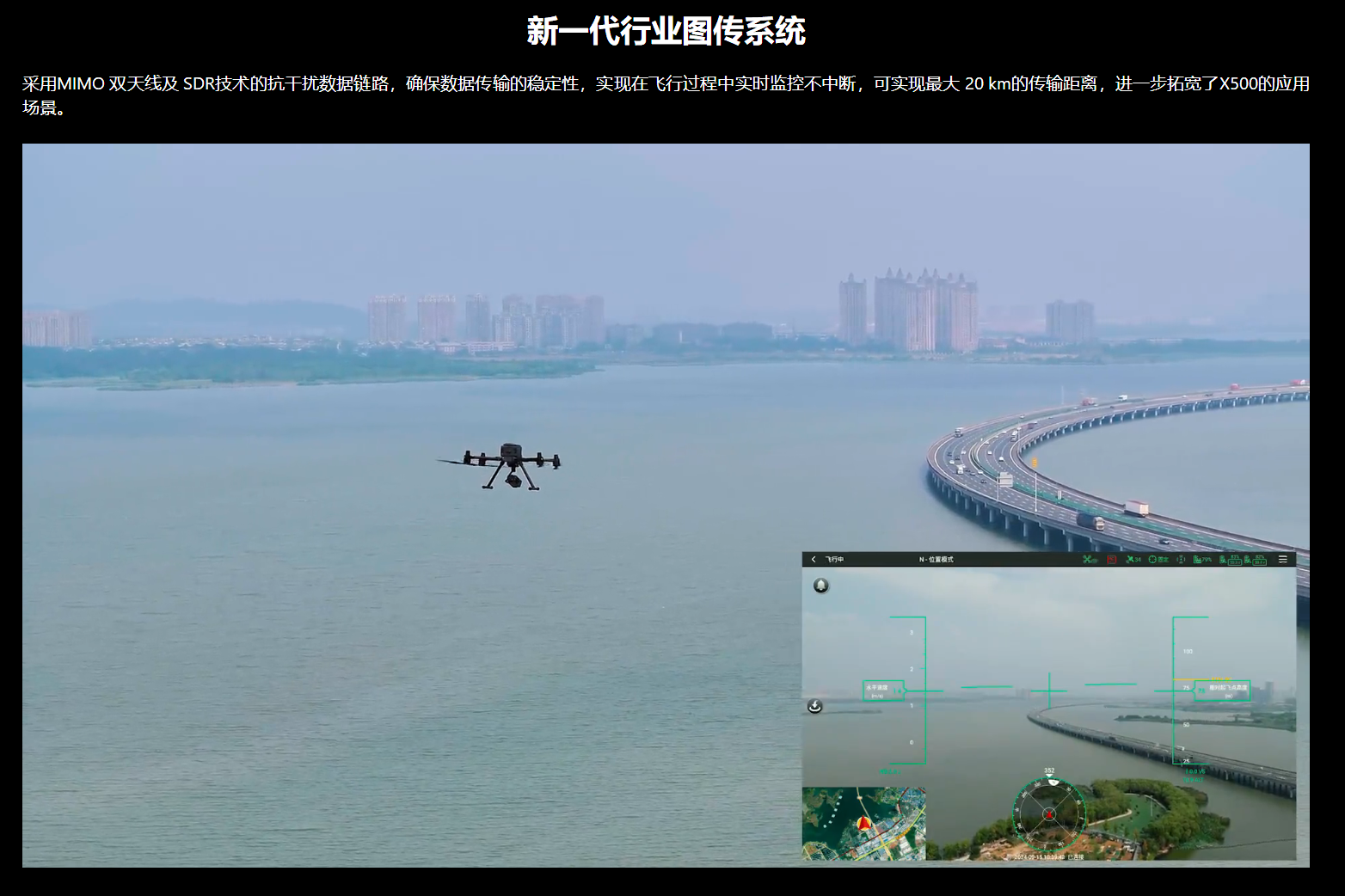1345x896 pixels.
Task: Select the battery icon showing 82% and 50.4V
Action: pyautogui.click(x=1255, y=559)
